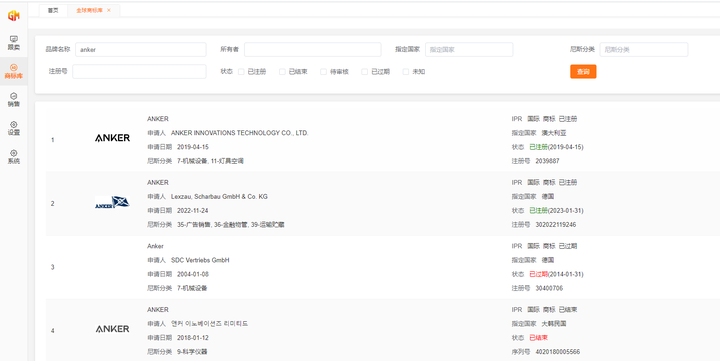Open the 指定国家 dropdown

(469, 50)
